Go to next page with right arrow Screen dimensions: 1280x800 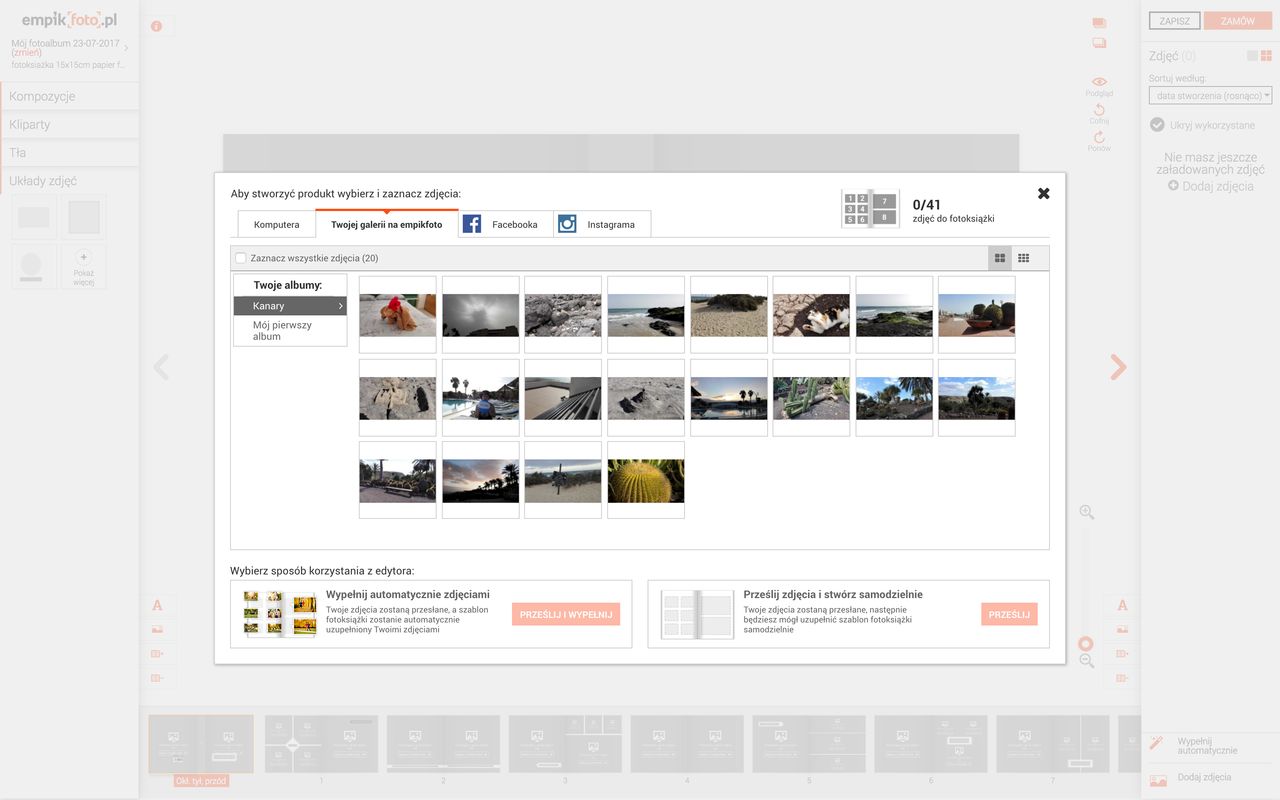click(x=1118, y=367)
